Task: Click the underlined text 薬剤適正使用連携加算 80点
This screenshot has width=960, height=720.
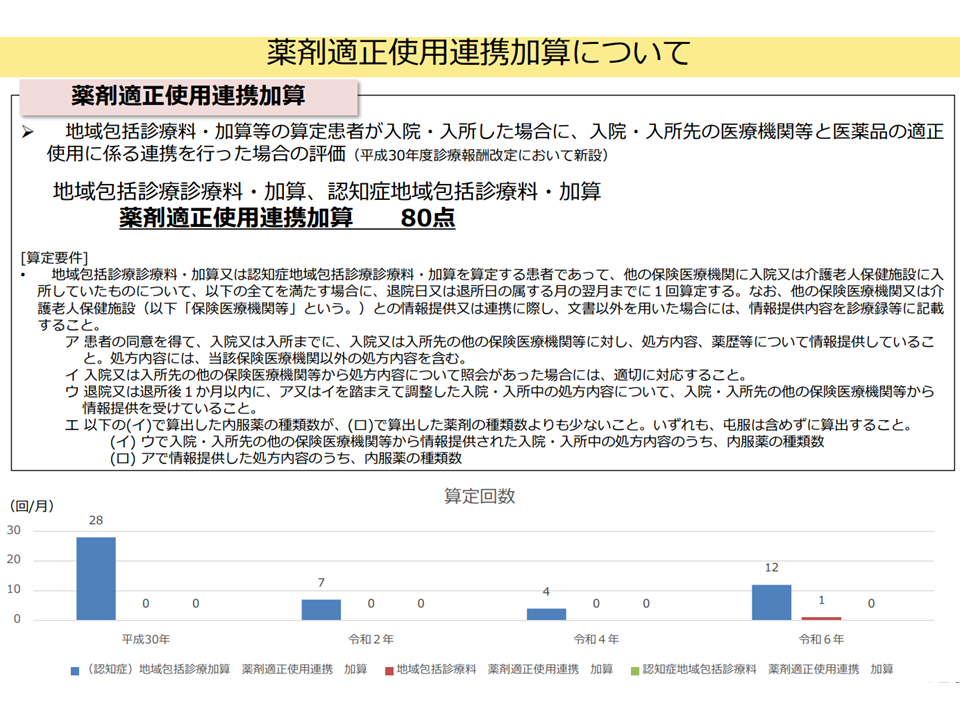Action: coord(287,218)
